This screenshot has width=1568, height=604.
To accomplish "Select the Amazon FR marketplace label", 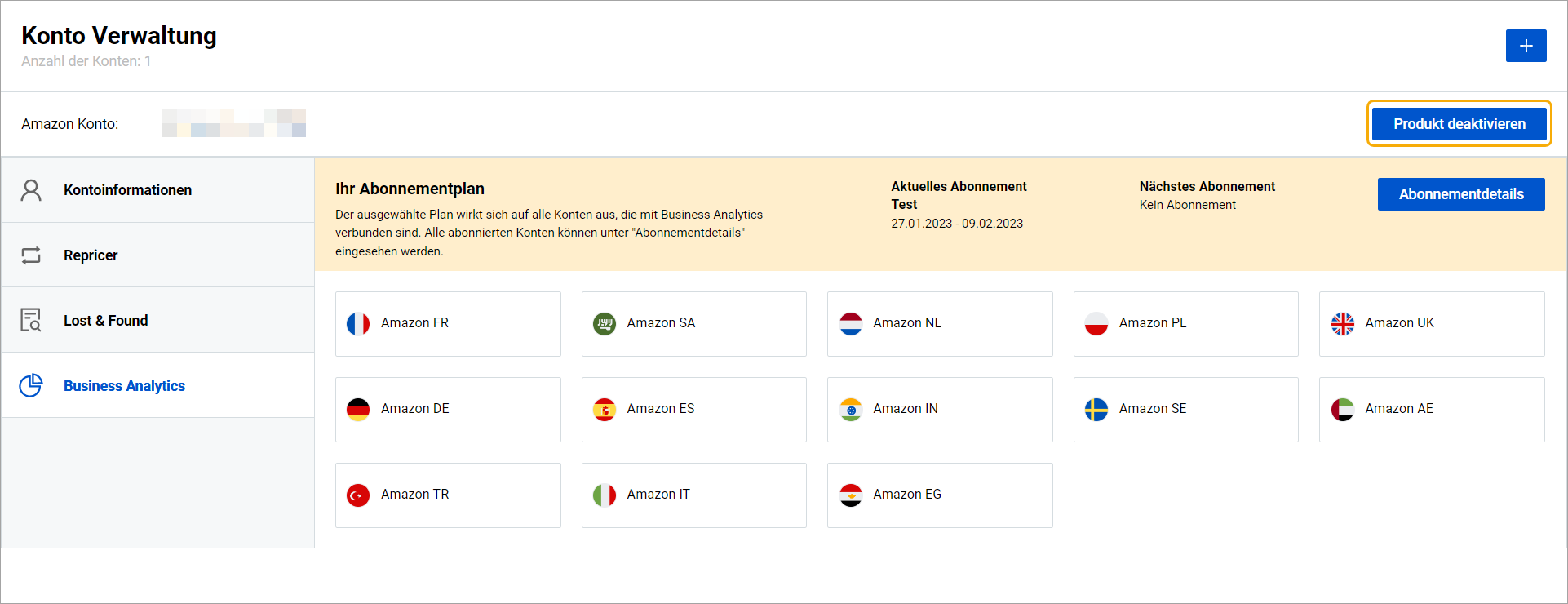I will 414,323.
